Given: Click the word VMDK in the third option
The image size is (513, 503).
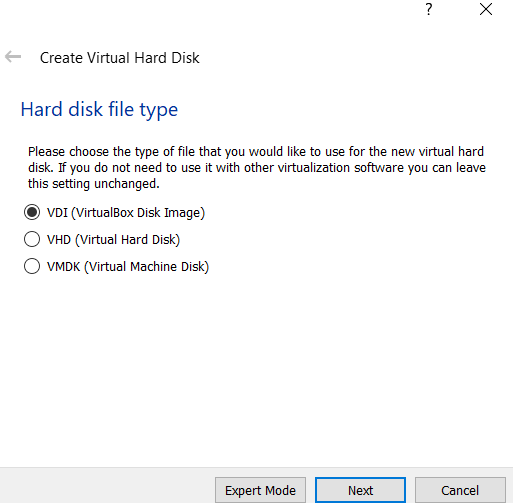Looking at the screenshot, I should pyautogui.click(x=64, y=267).
